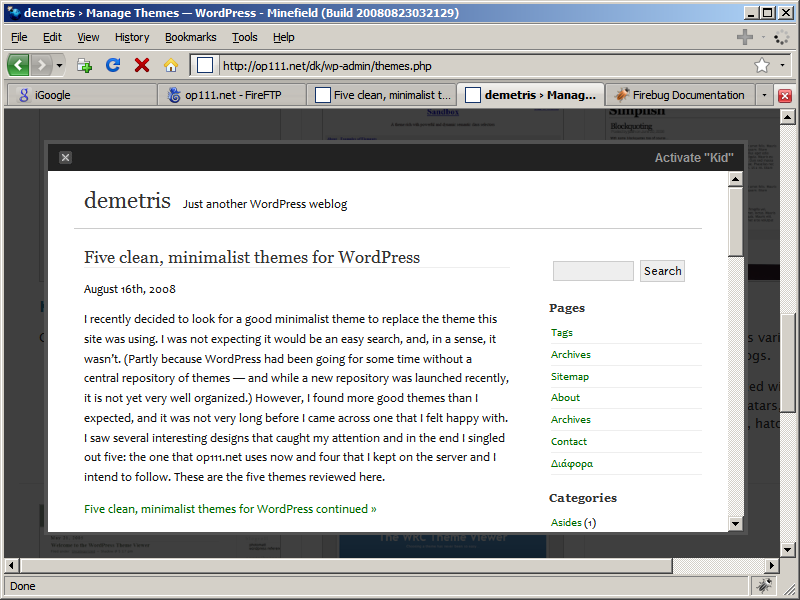Select the demetris Manage Themes tab

tap(531, 95)
